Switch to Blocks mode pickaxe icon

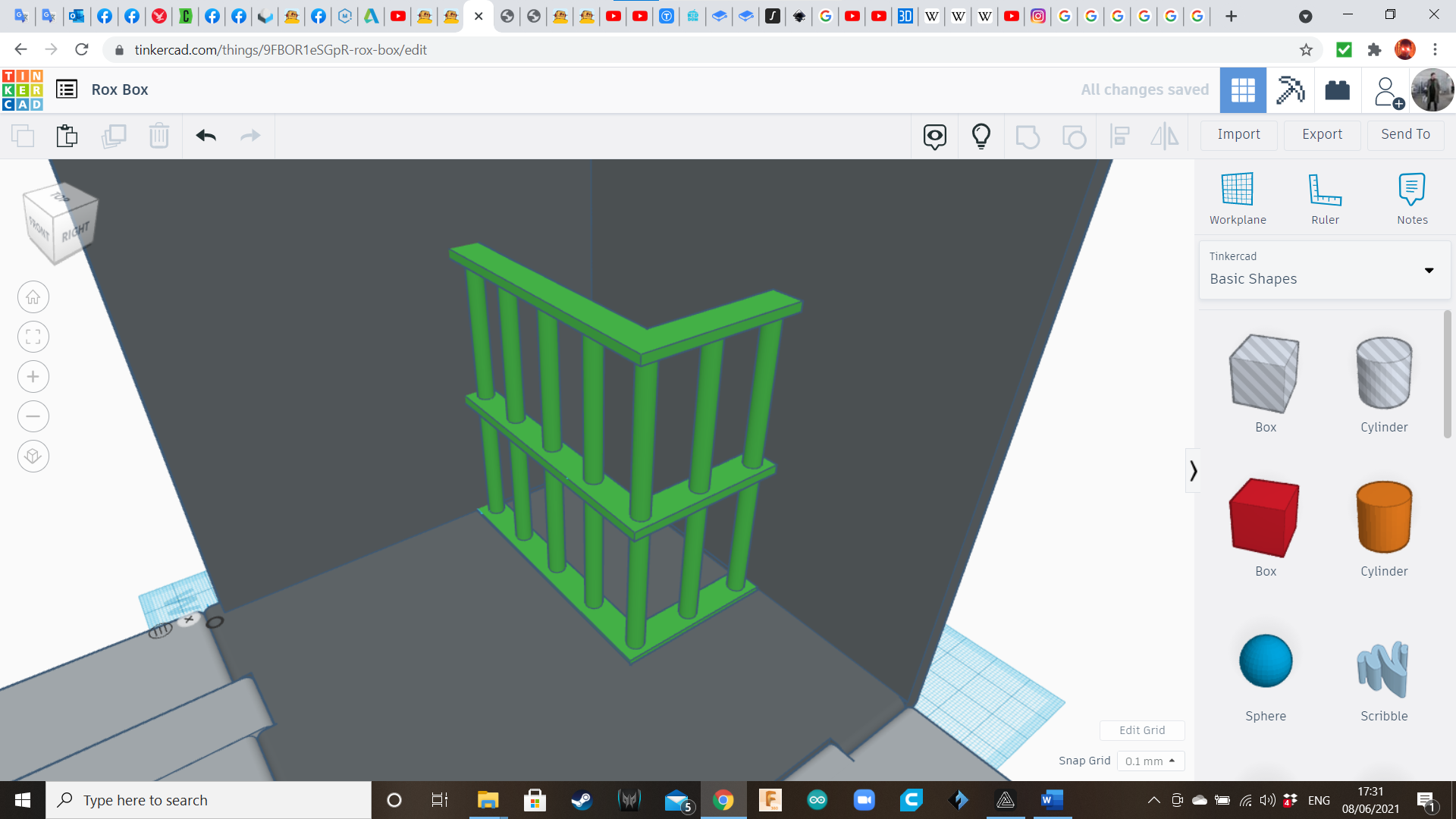[1290, 90]
